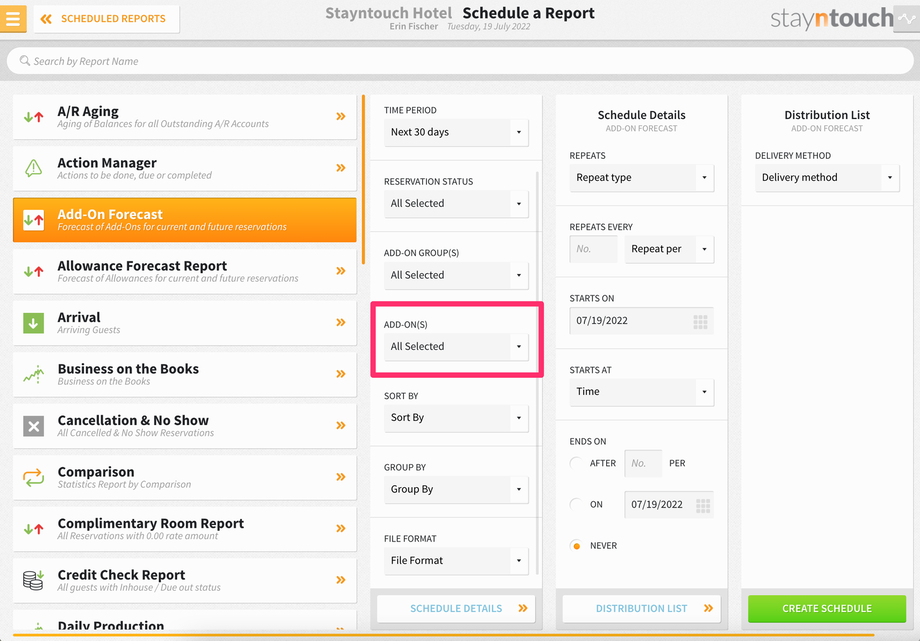The width and height of the screenshot is (920, 641).
Task: Click the Add-On Forecast arrows icon
Action: 33,220
